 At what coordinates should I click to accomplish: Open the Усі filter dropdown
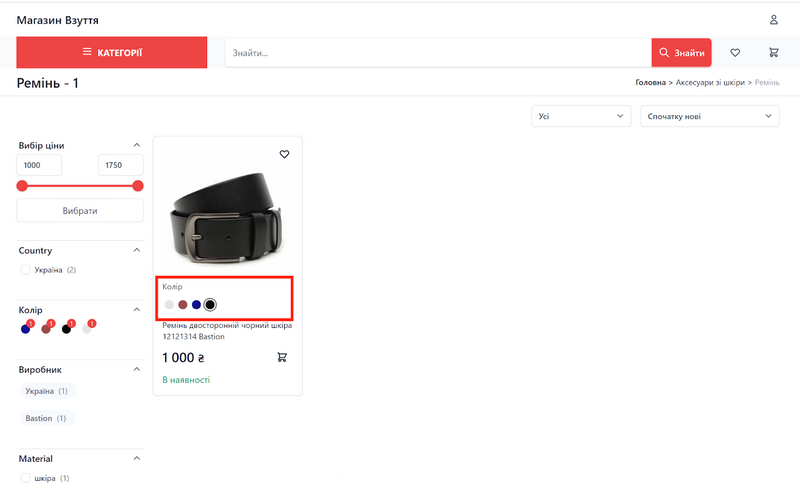(581, 116)
